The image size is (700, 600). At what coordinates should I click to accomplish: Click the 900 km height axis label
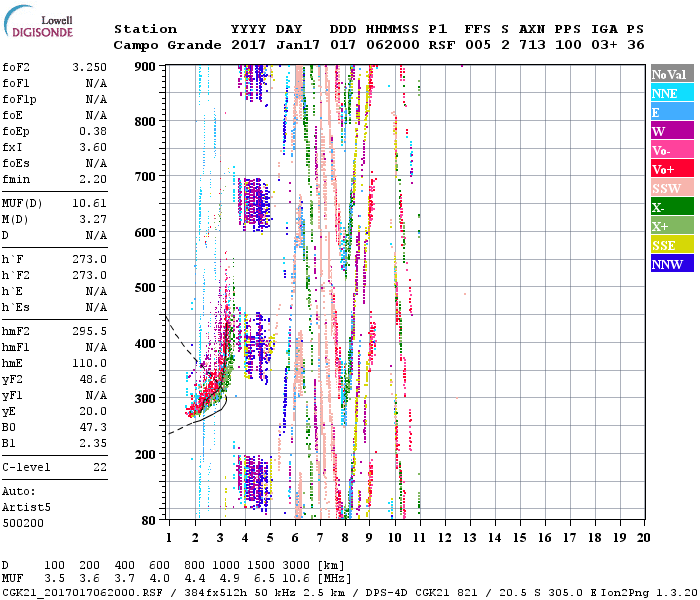click(146, 67)
